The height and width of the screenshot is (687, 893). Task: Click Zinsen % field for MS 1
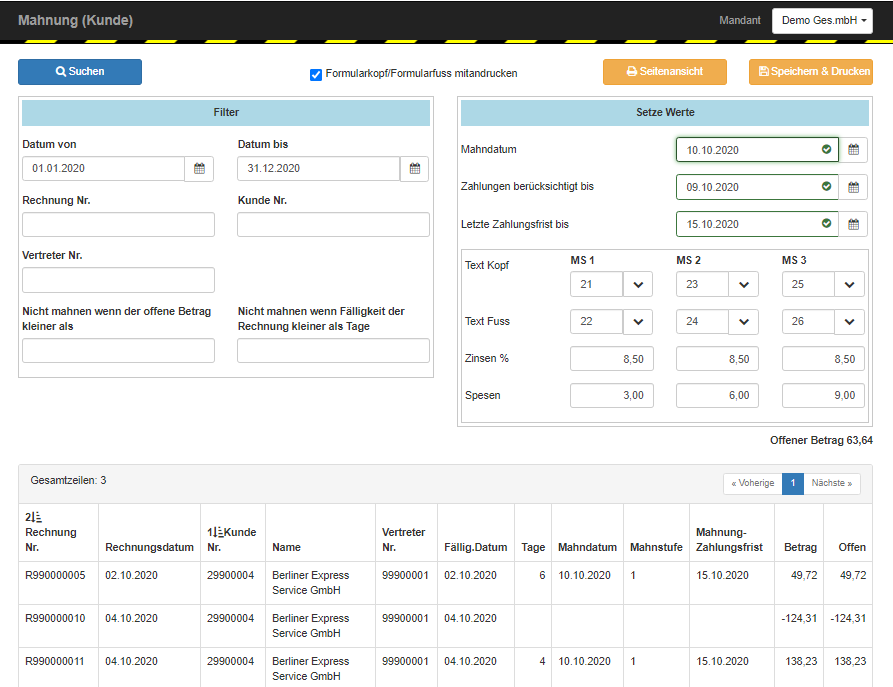pyautogui.click(x=612, y=359)
